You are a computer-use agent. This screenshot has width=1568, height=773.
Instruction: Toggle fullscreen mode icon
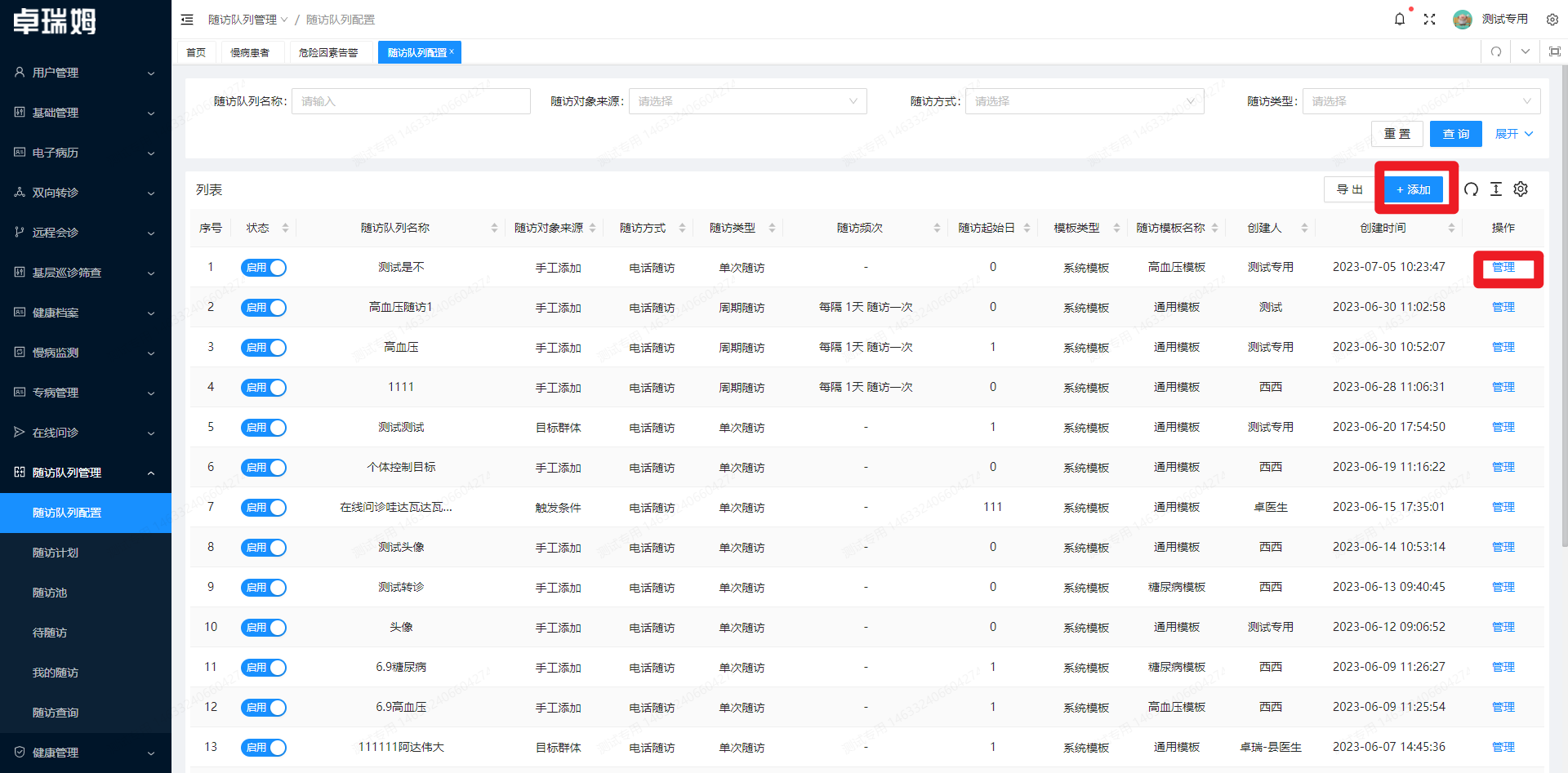(x=1429, y=19)
